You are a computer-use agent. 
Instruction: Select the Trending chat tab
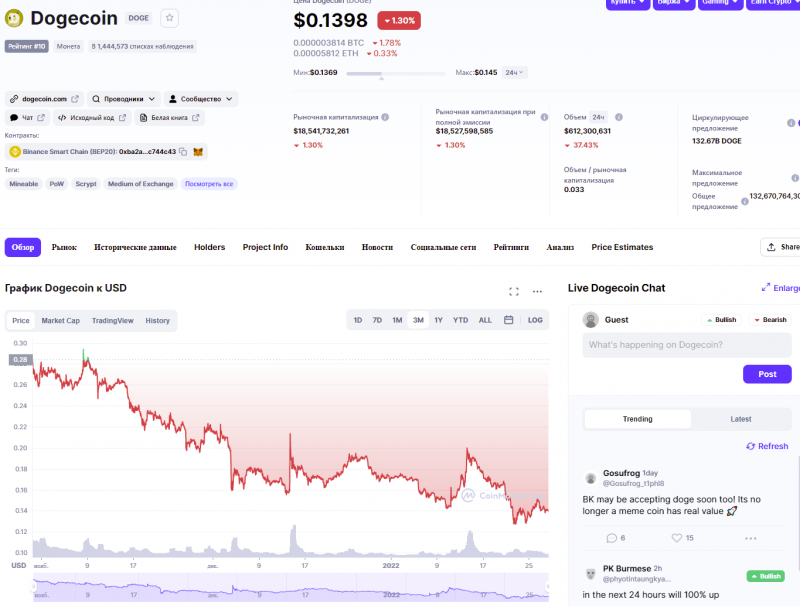click(637, 419)
